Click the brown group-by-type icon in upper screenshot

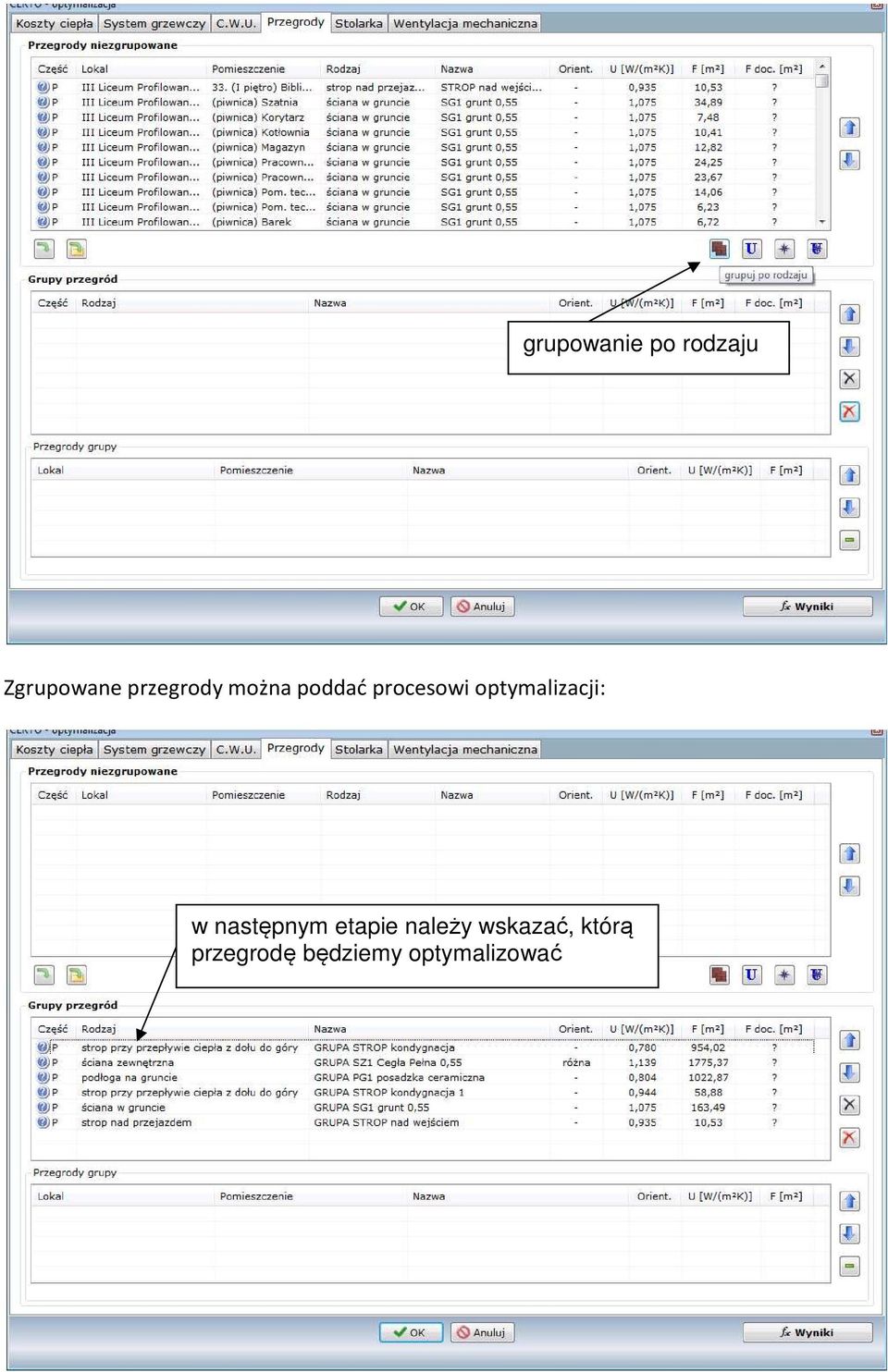719,249
